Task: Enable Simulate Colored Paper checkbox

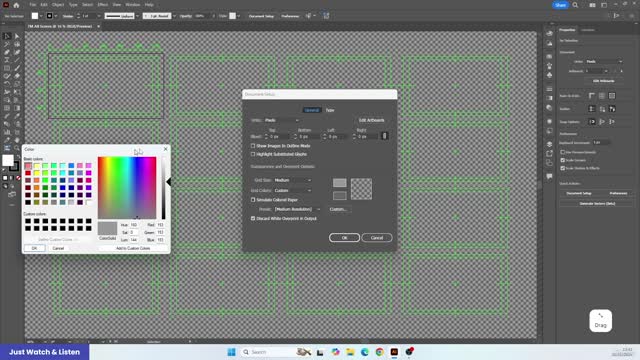Action: tap(253, 200)
